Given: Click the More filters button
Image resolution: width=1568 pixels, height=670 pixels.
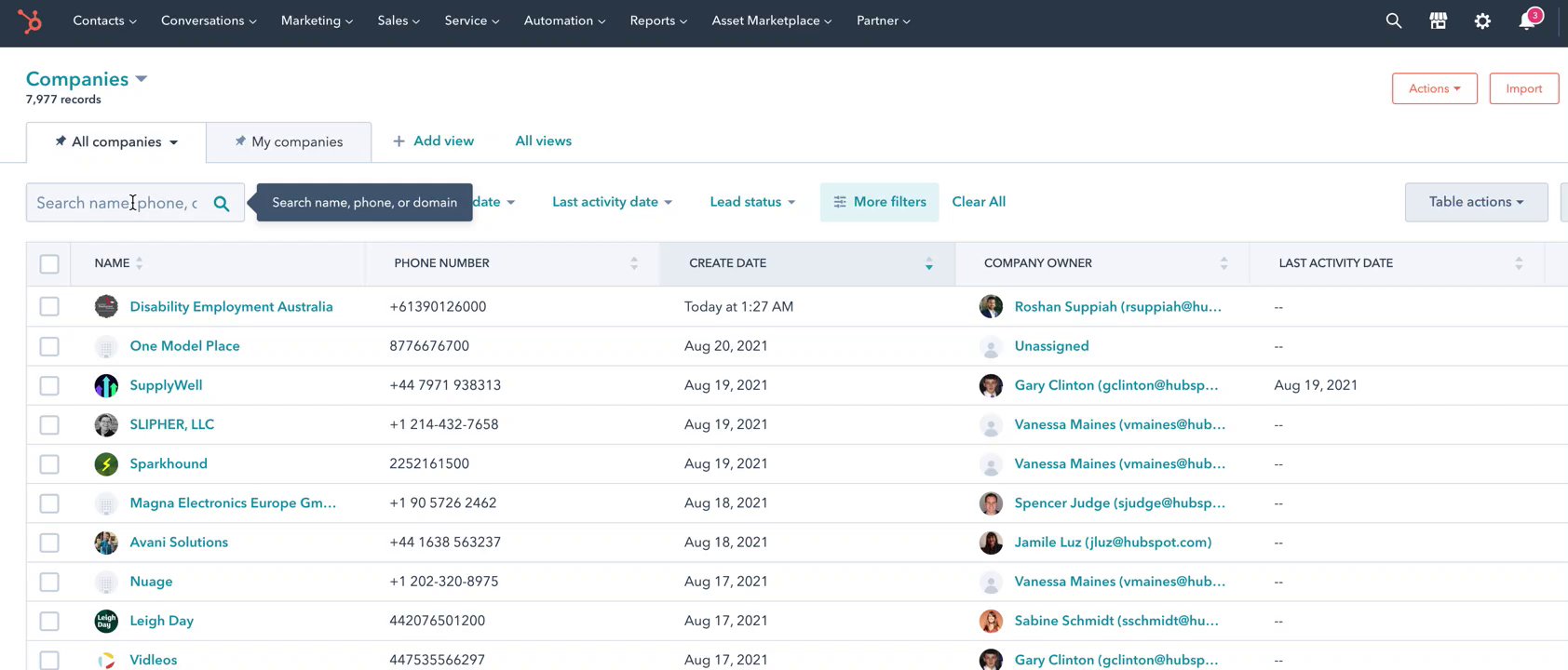Looking at the screenshot, I should point(880,202).
